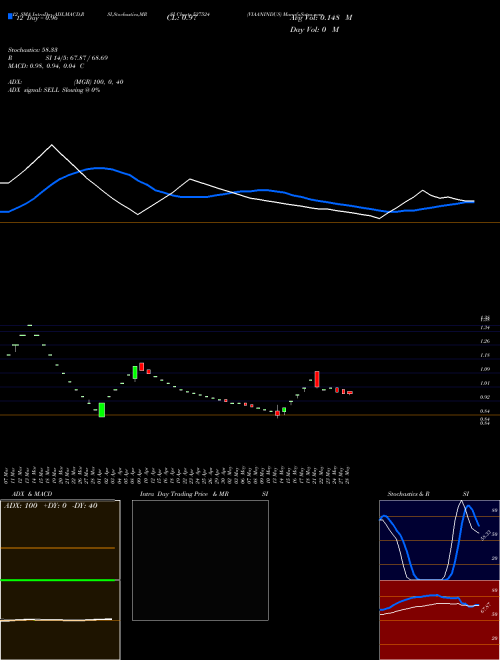Click the 'Stochastics & R' panel title

[408, 494]
